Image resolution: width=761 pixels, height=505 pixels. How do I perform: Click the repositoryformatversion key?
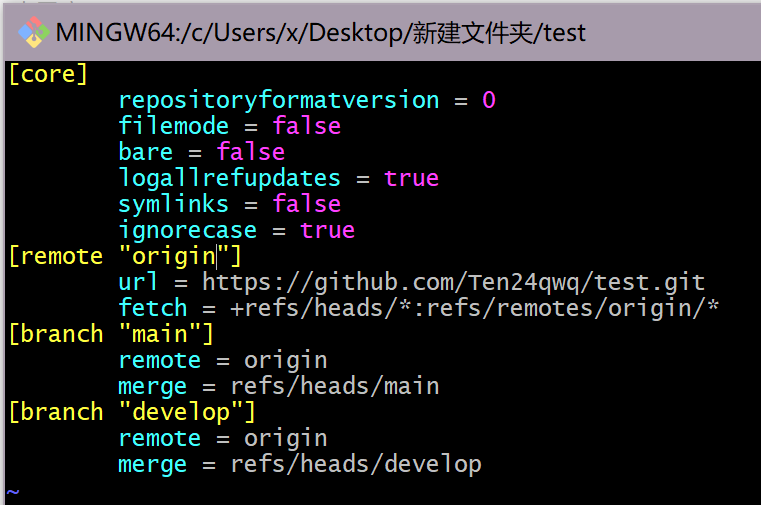point(279,100)
